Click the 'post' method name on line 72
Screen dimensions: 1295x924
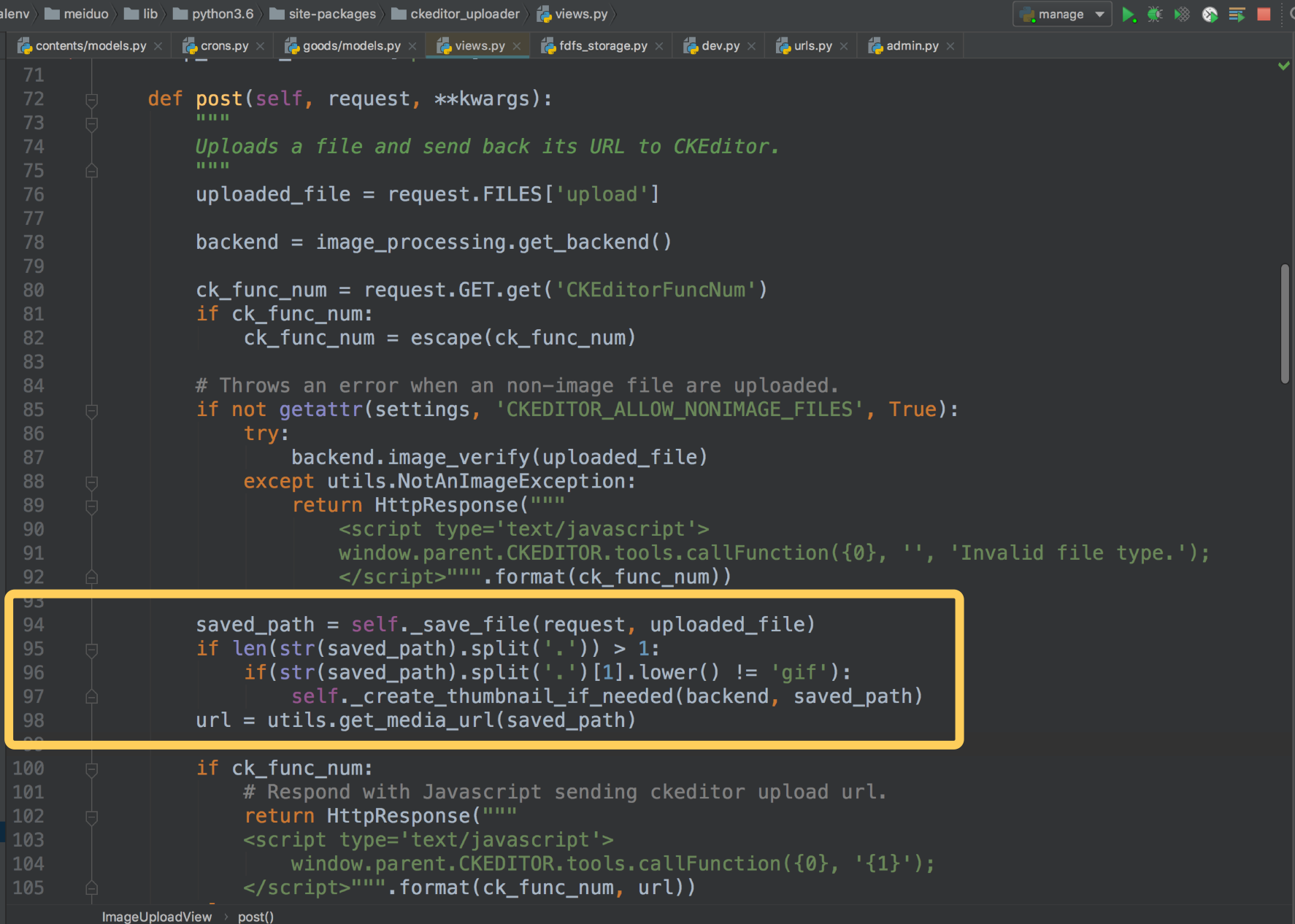(x=219, y=99)
